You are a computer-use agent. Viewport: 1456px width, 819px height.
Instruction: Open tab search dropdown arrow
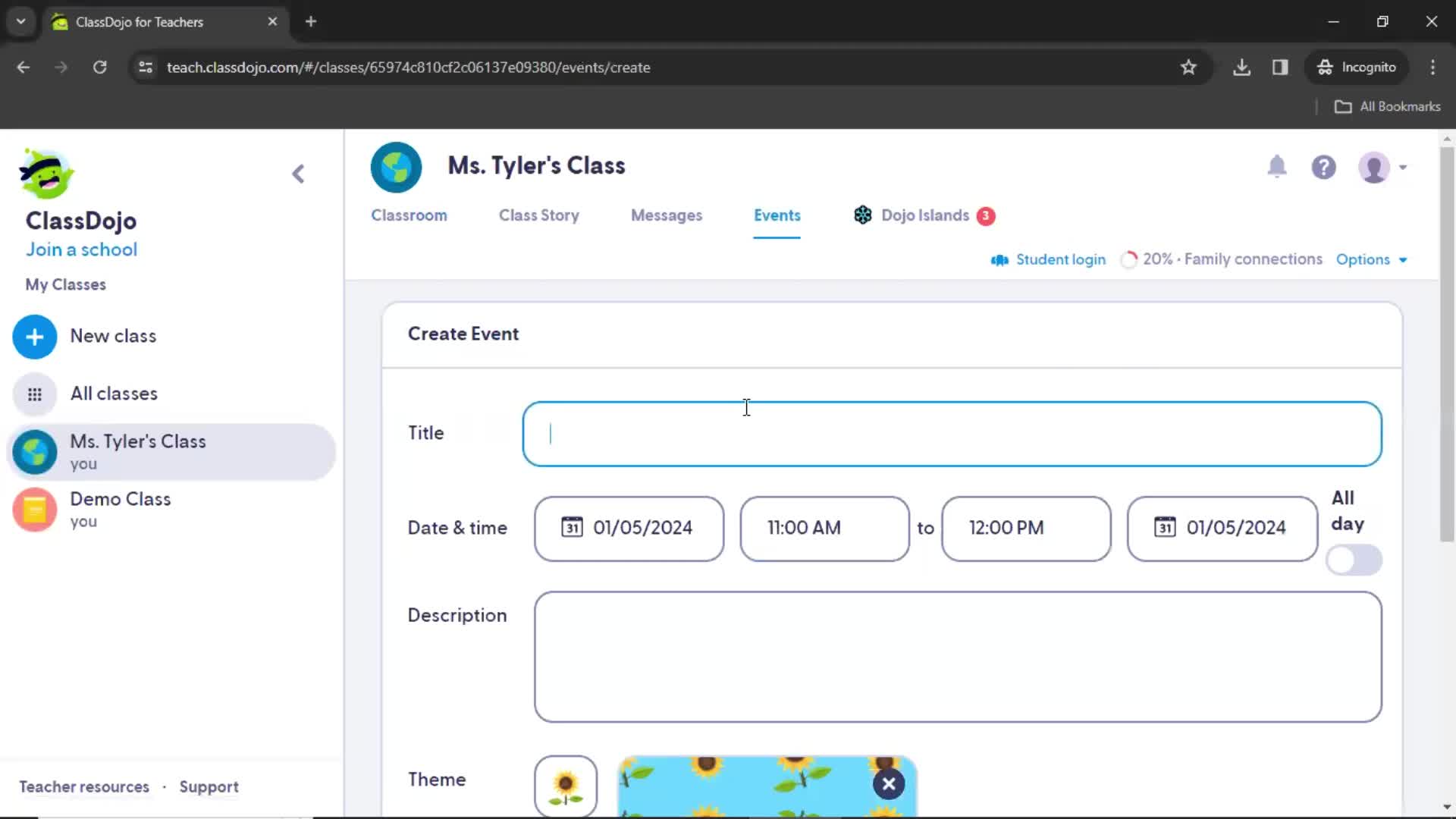[20, 21]
